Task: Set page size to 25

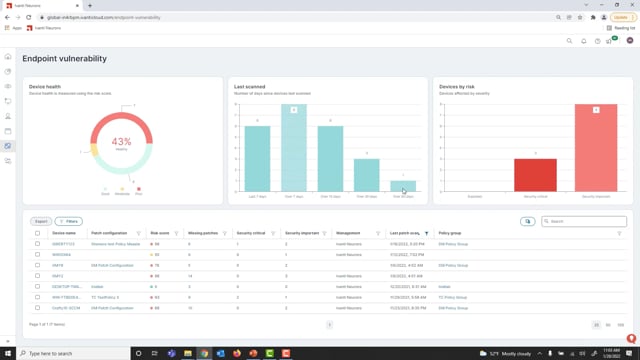Action: [x=596, y=325]
